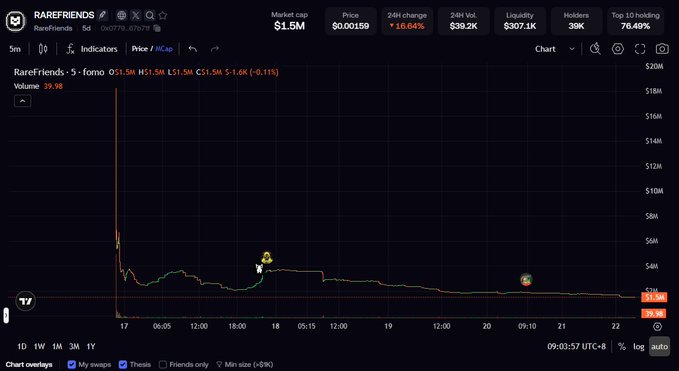Click the 09:10 time axis label
The height and width of the screenshot is (371, 679).
pos(527,326)
